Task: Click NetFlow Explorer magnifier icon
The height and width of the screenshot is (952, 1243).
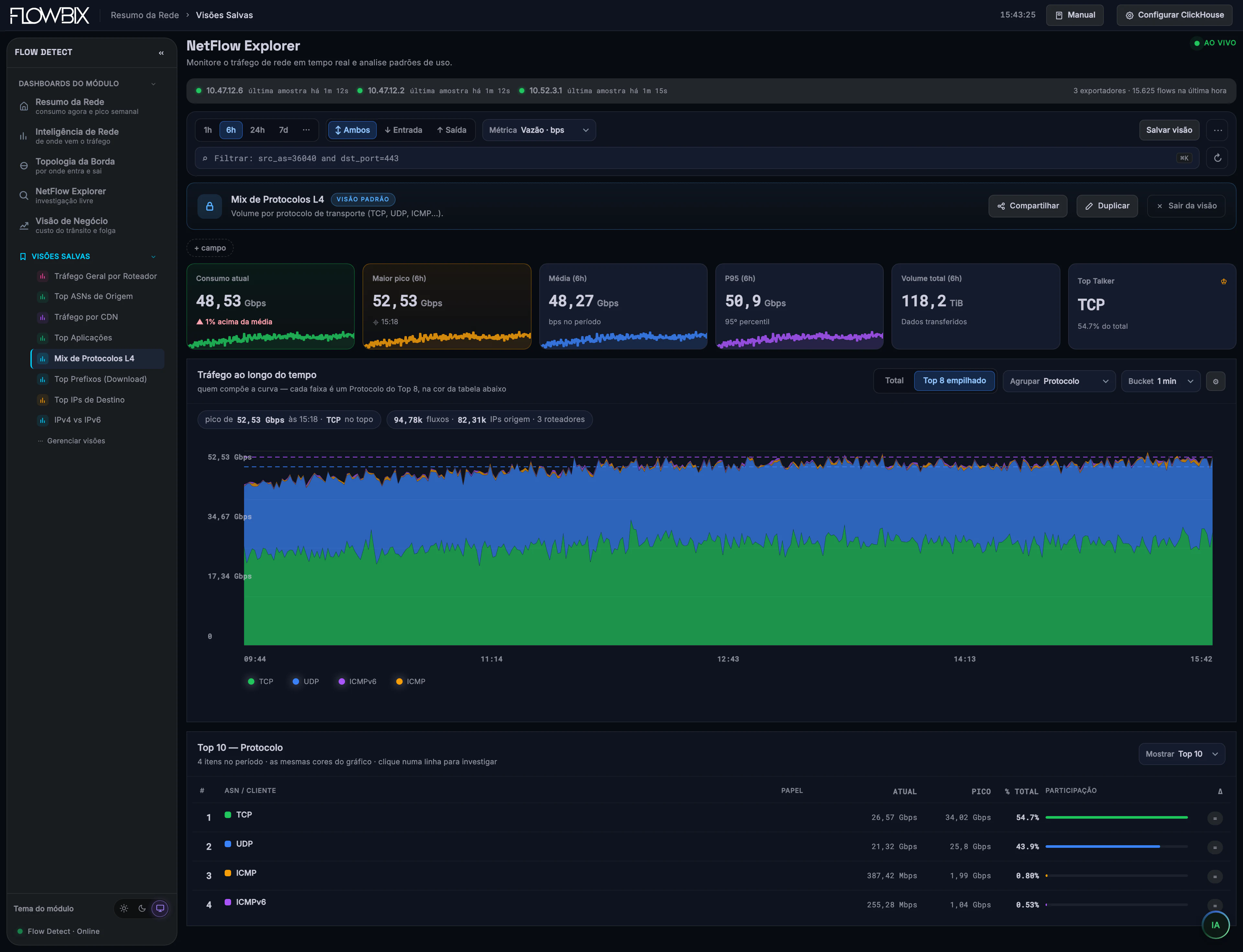Action: [24, 195]
